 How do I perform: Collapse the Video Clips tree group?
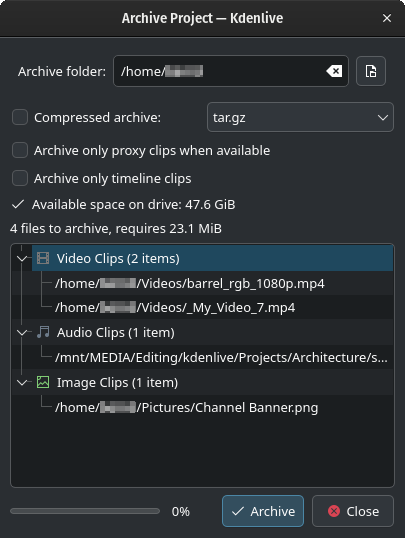[x=22, y=258]
